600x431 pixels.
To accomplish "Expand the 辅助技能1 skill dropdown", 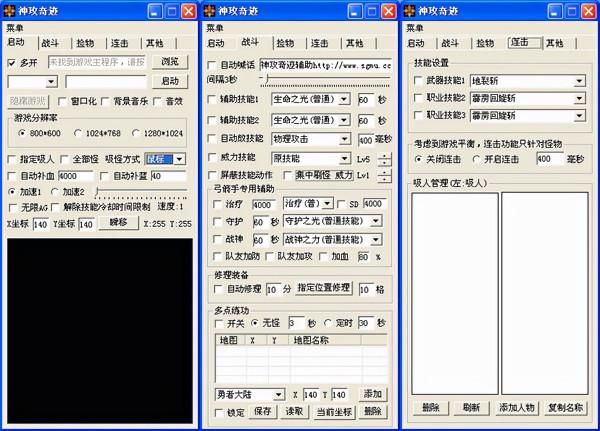I will coord(343,100).
